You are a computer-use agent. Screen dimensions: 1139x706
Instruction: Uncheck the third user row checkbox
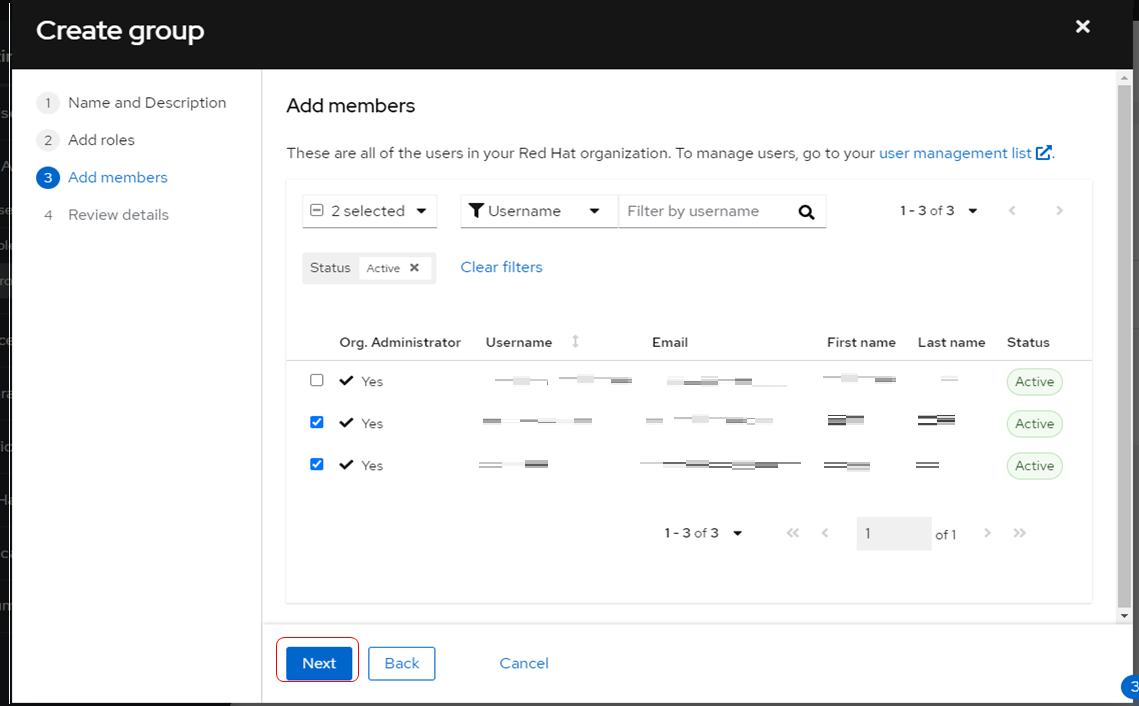[317, 464]
